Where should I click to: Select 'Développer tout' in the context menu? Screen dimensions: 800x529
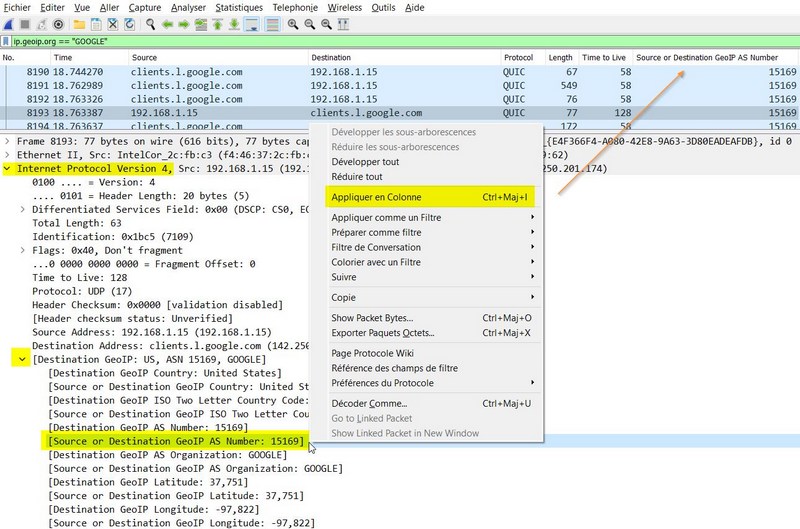coord(365,161)
